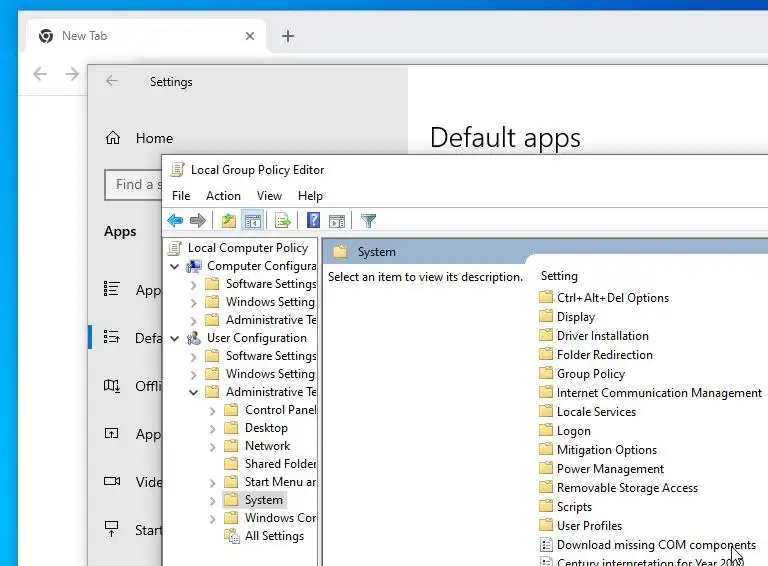The height and width of the screenshot is (566, 768).
Task: Expand the Control Panel tree node
Action: pyautogui.click(x=213, y=411)
